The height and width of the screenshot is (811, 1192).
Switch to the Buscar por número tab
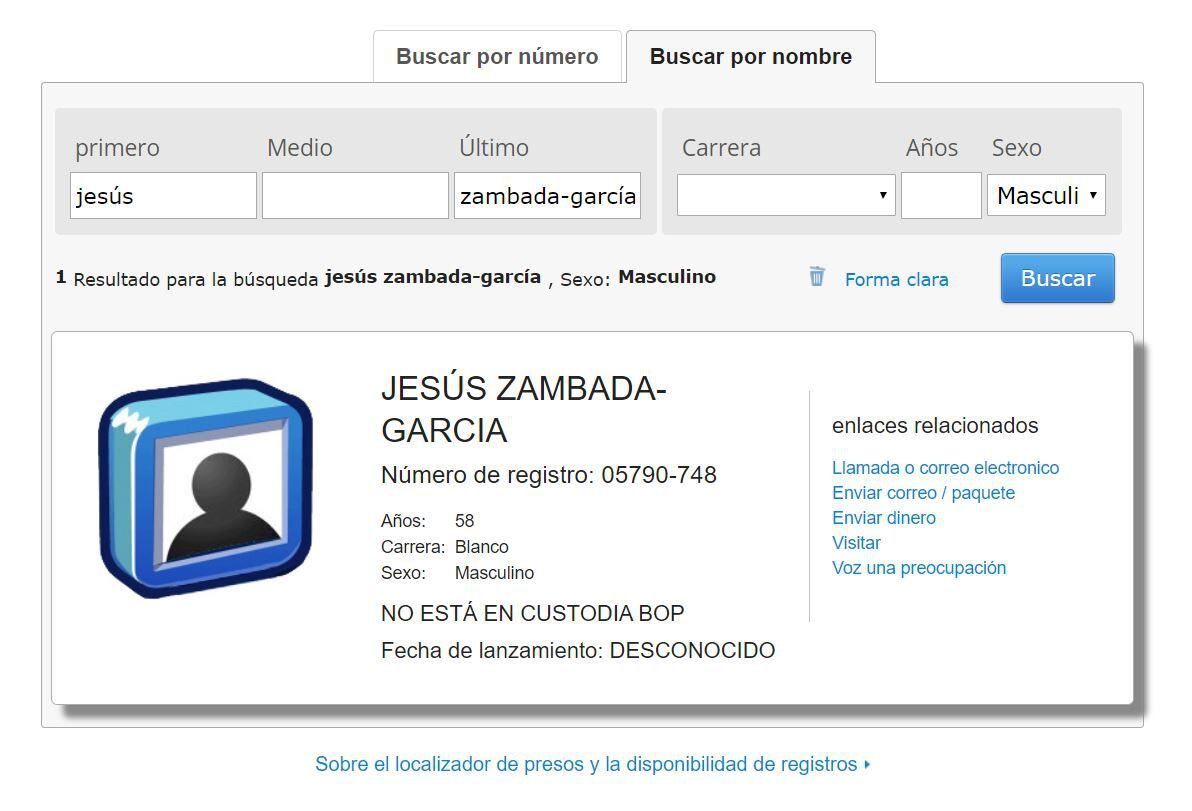[x=497, y=57]
